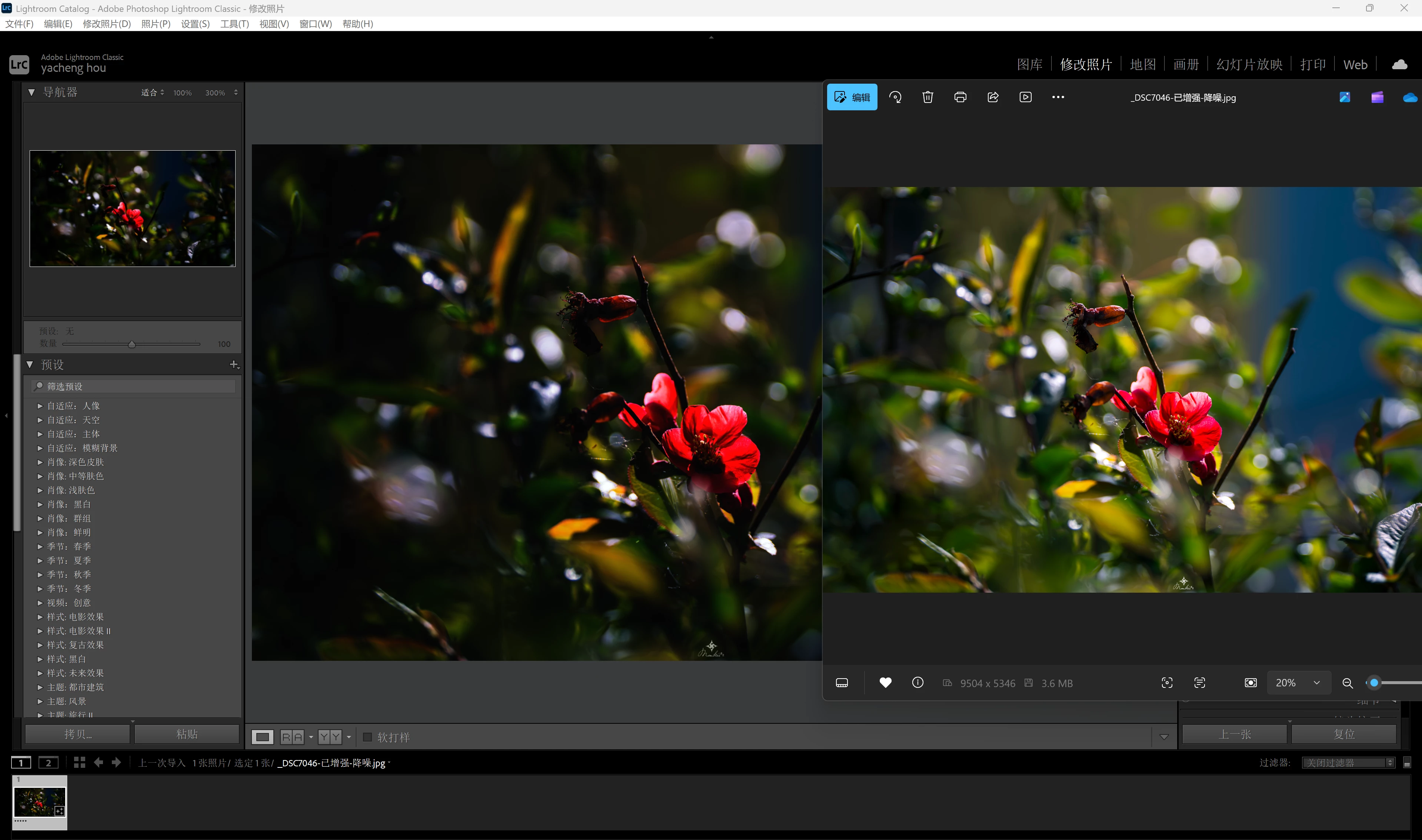
Task: Click the trash delete icon
Action: point(928,97)
